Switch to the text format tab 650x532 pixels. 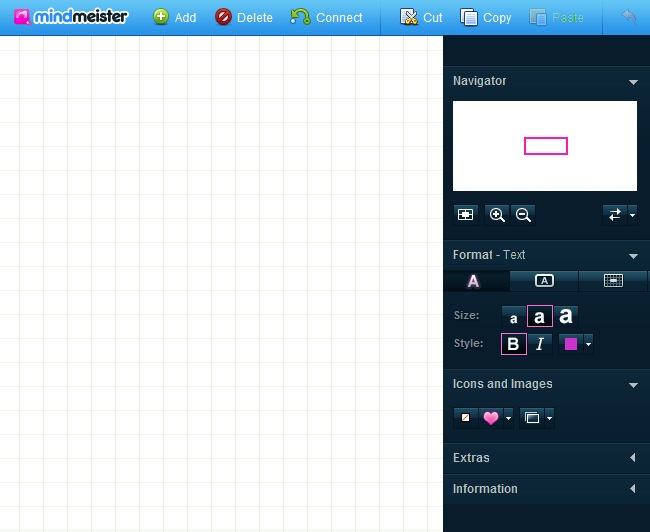[475, 281]
